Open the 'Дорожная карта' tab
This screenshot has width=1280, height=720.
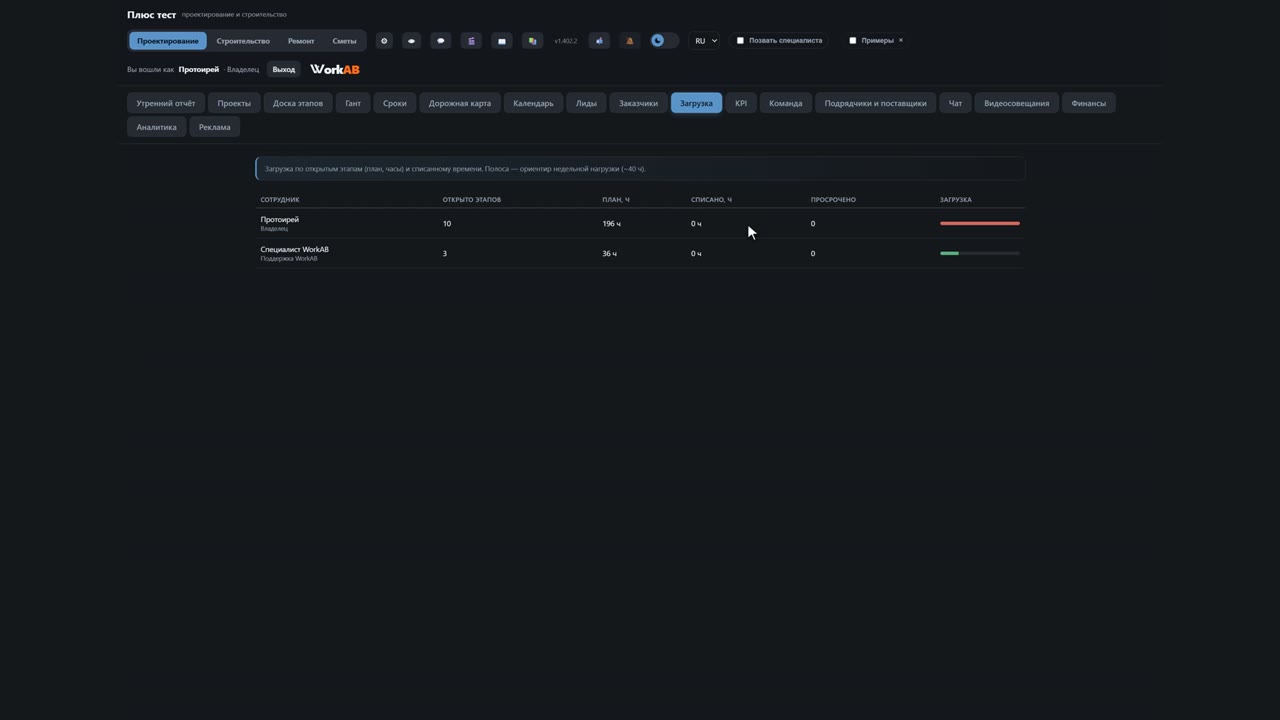(x=460, y=103)
